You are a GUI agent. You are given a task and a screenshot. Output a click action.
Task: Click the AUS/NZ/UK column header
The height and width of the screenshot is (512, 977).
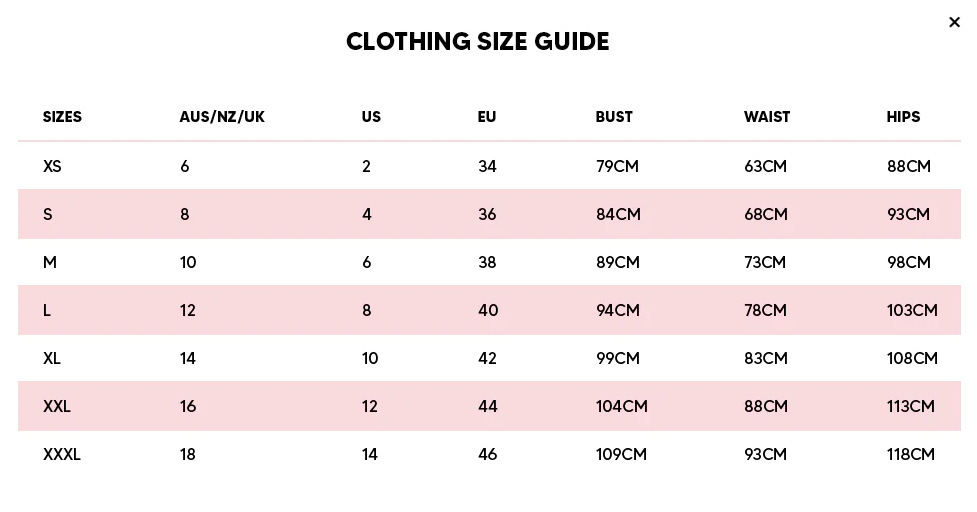[222, 117]
